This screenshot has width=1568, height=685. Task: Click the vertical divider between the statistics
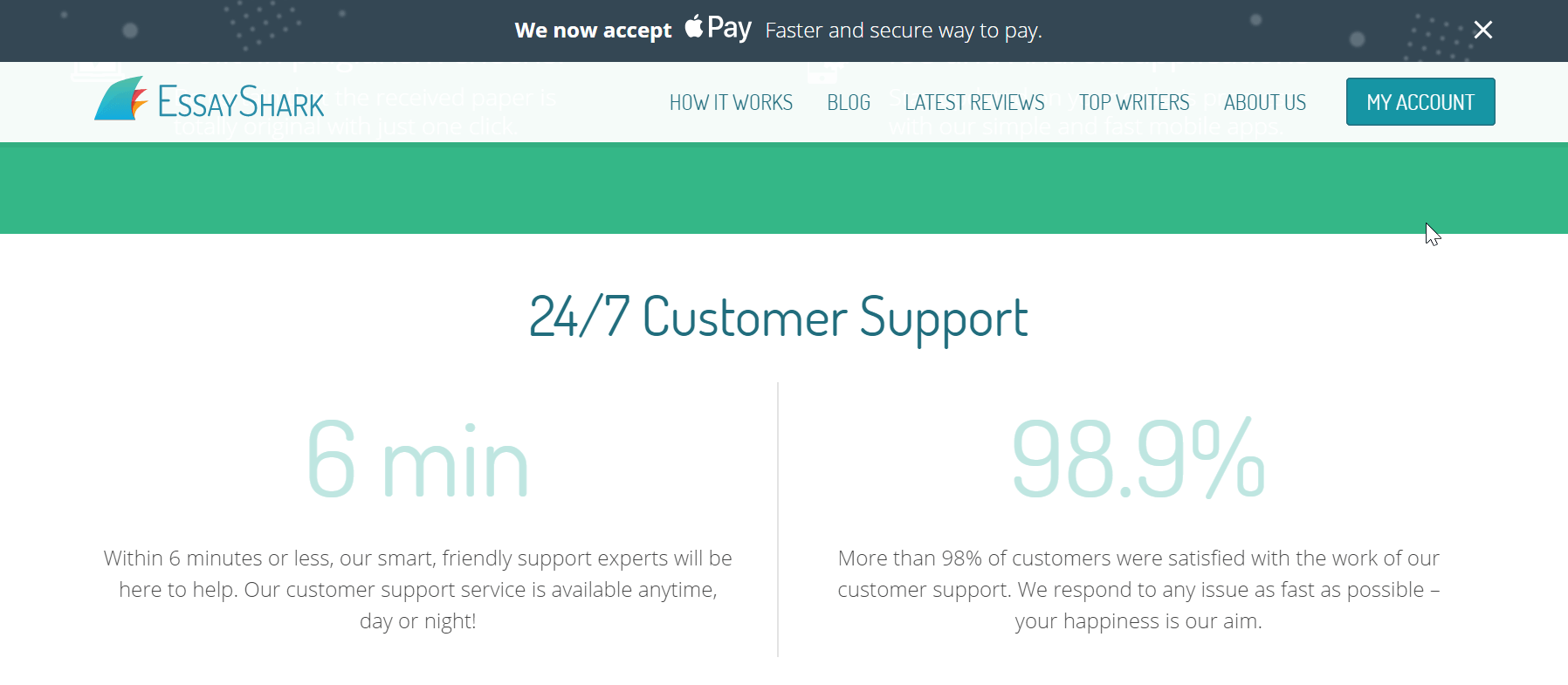click(x=778, y=519)
